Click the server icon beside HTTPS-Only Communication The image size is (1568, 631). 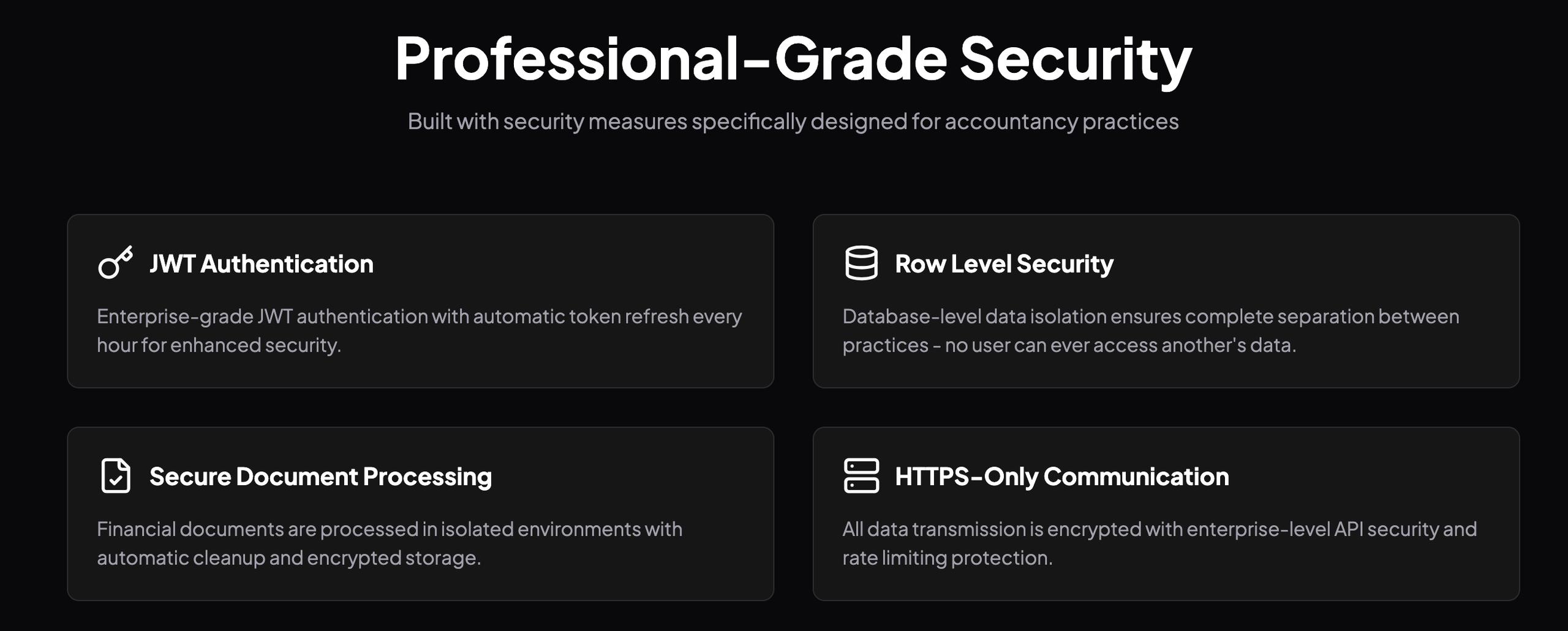tap(861, 475)
